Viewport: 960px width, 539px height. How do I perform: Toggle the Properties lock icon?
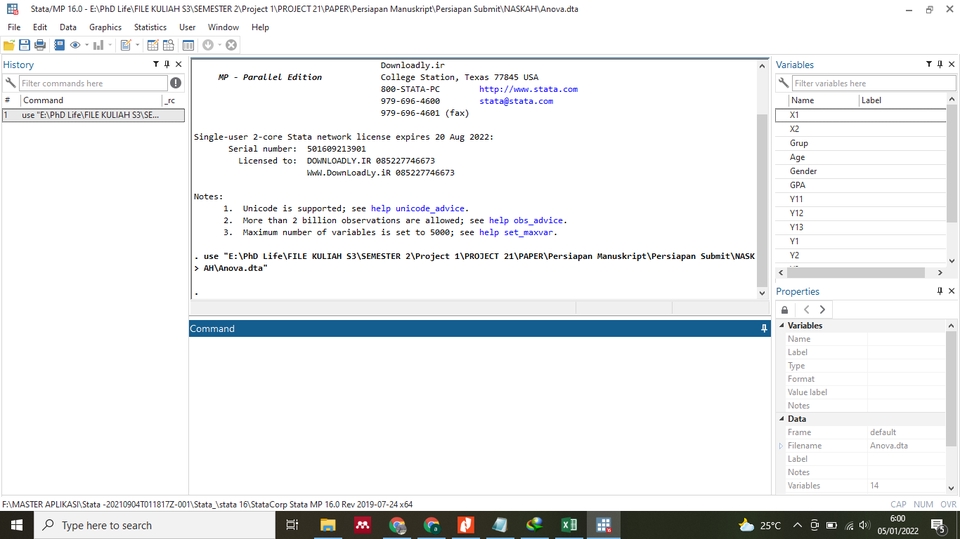click(784, 310)
